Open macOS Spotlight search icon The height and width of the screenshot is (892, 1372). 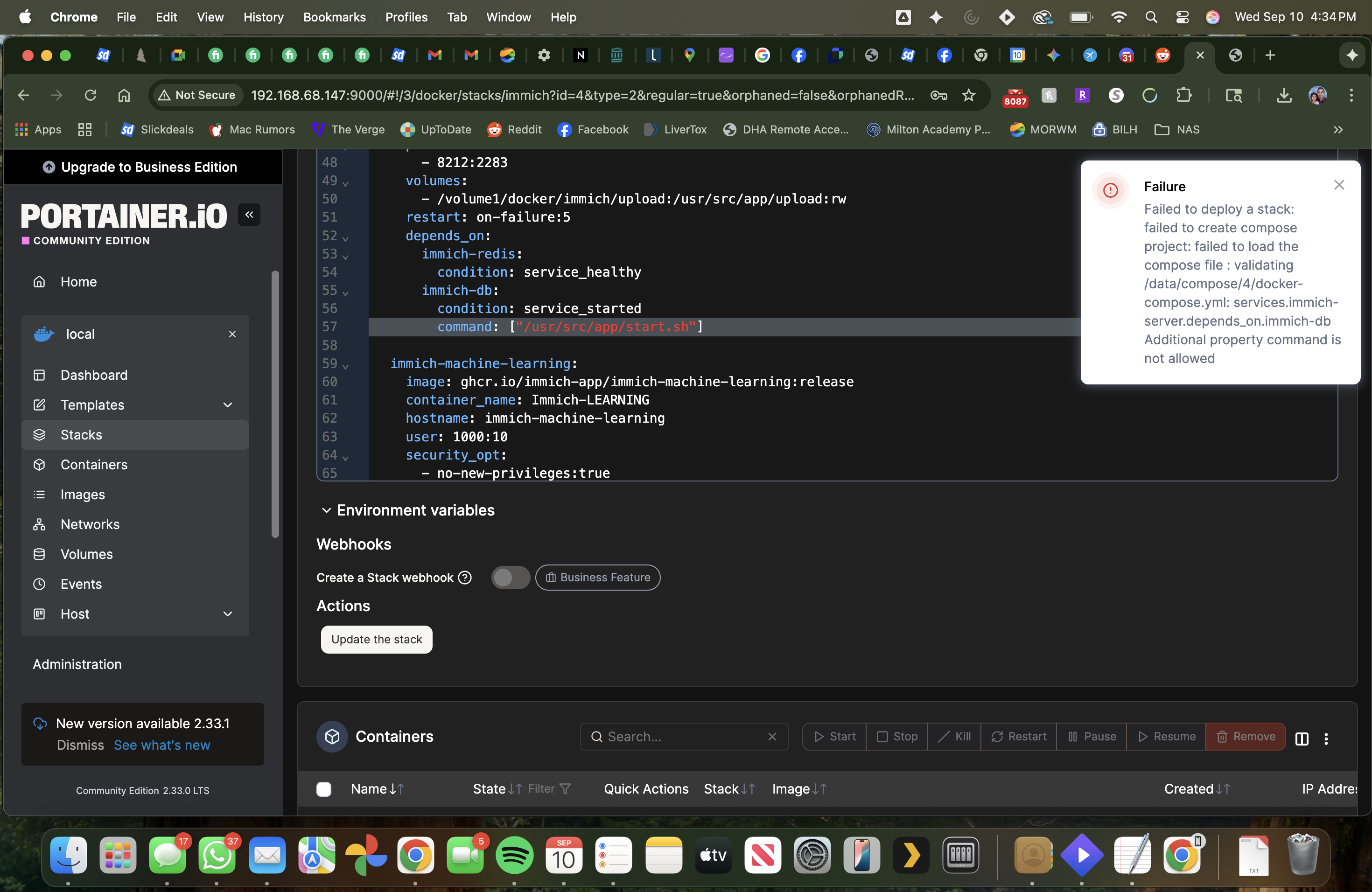pyautogui.click(x=1151, y=17)
